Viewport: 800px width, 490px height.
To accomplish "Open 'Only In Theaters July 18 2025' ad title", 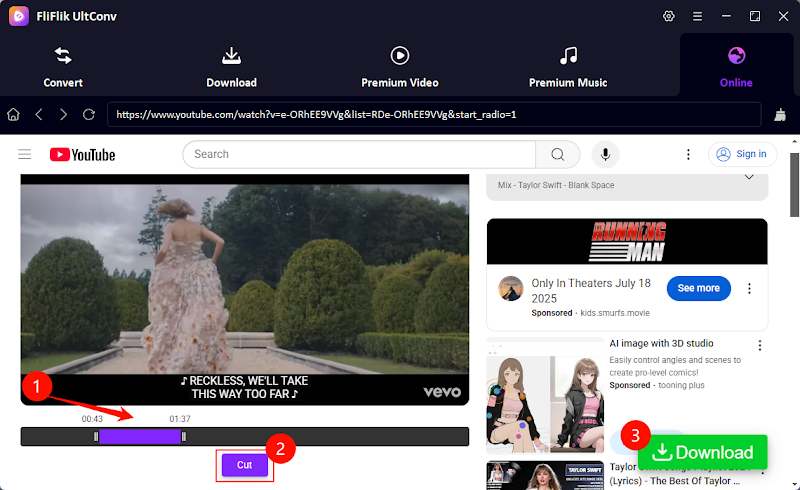I will point(591,290).
